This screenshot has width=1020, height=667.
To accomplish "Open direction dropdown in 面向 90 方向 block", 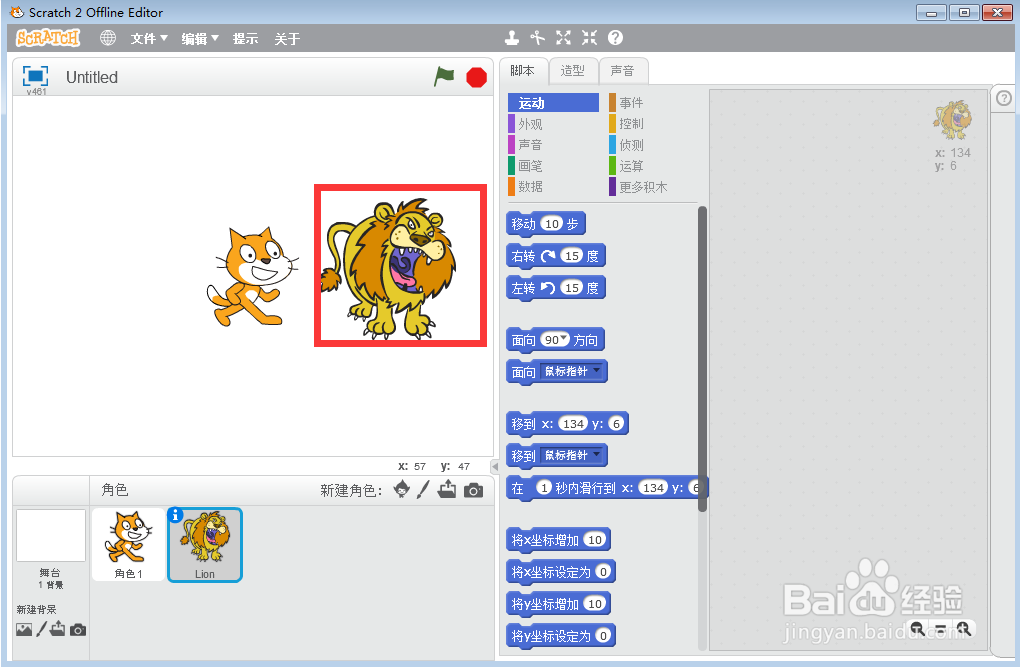I will coord(564,338).
